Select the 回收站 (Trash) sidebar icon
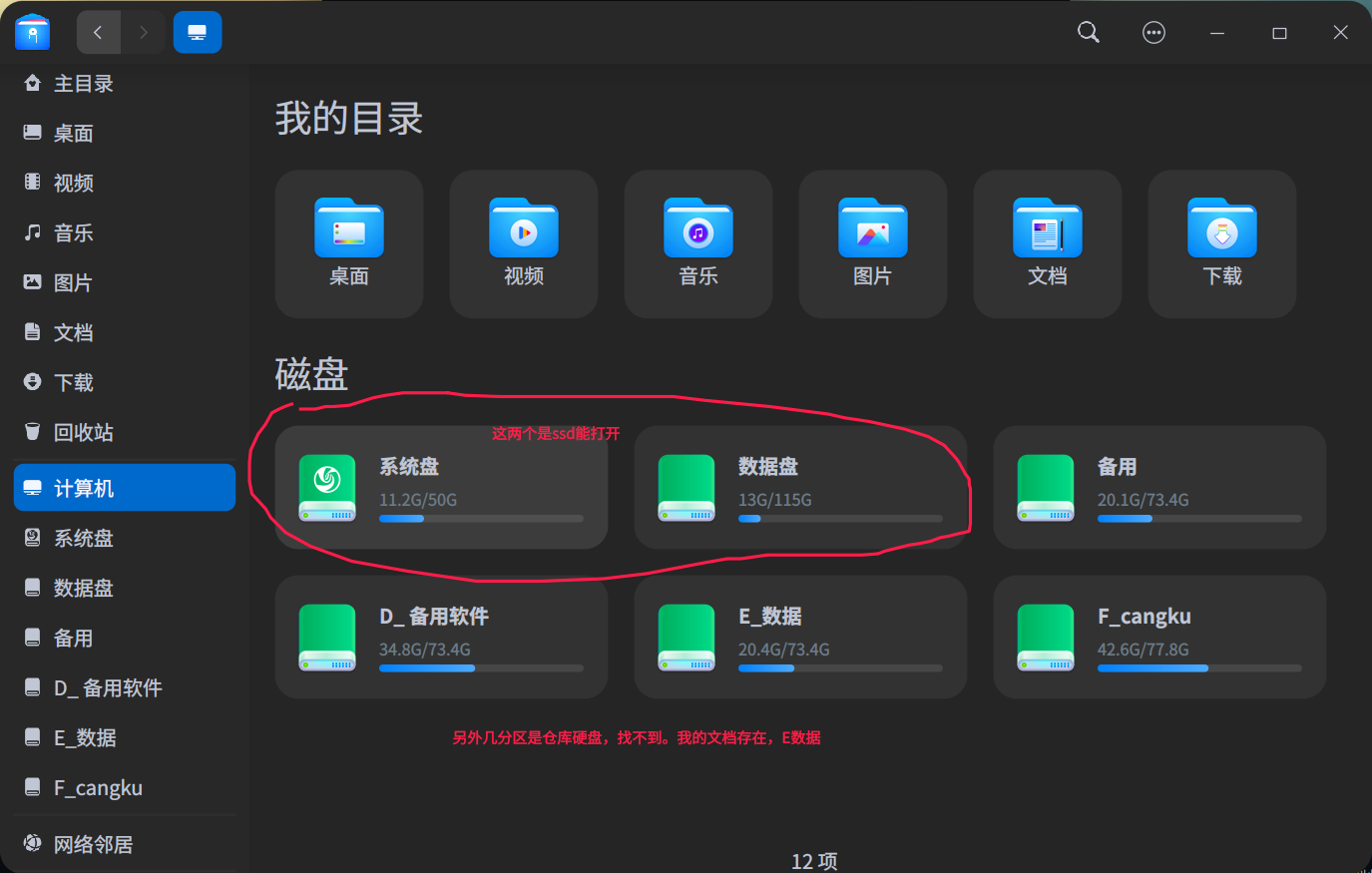The image size is (1372, 873). coord(32,432)
